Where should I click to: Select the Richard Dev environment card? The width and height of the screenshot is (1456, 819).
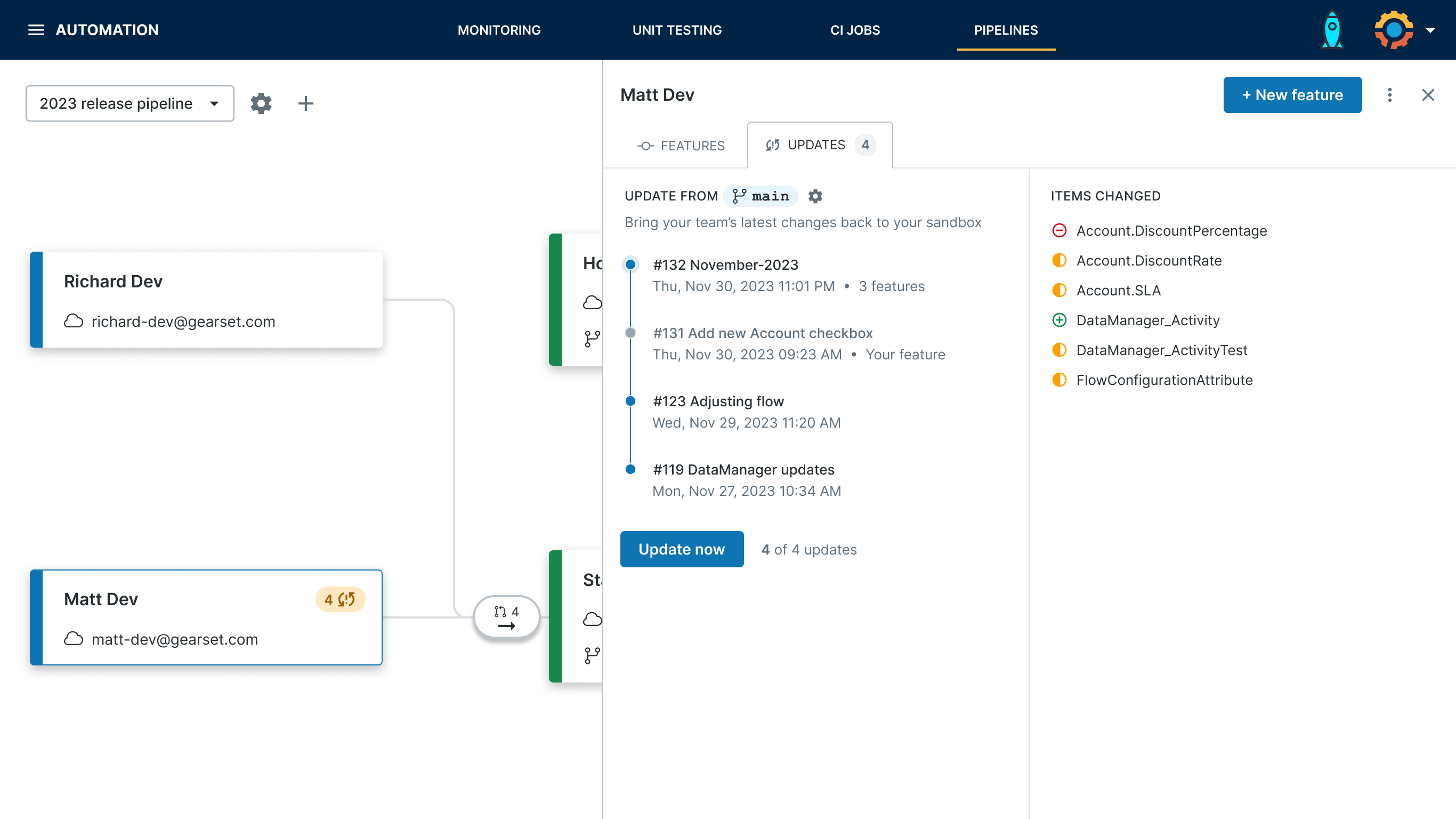(206, 300)
